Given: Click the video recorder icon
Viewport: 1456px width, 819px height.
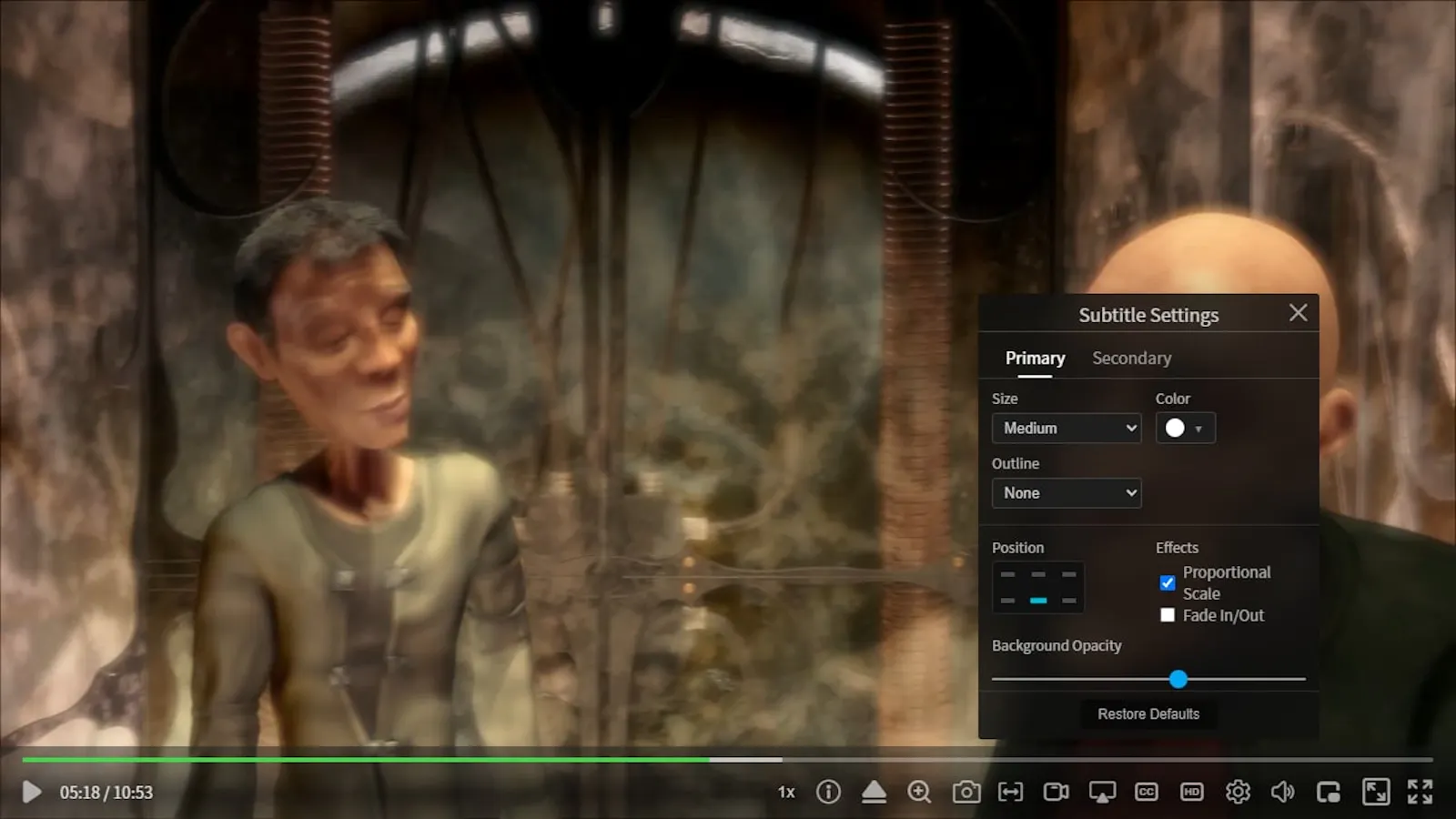Looking at the screenshot, I should tap(1056, 792).
